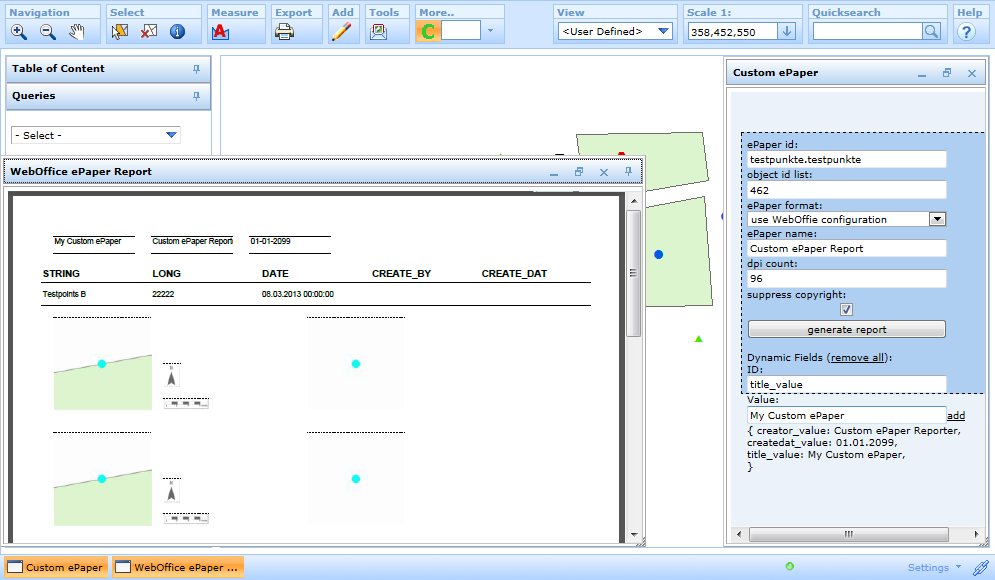This screenshot has width=995, height=580.
Task: Select the Zoom Out tool
Action: (46, 31)
